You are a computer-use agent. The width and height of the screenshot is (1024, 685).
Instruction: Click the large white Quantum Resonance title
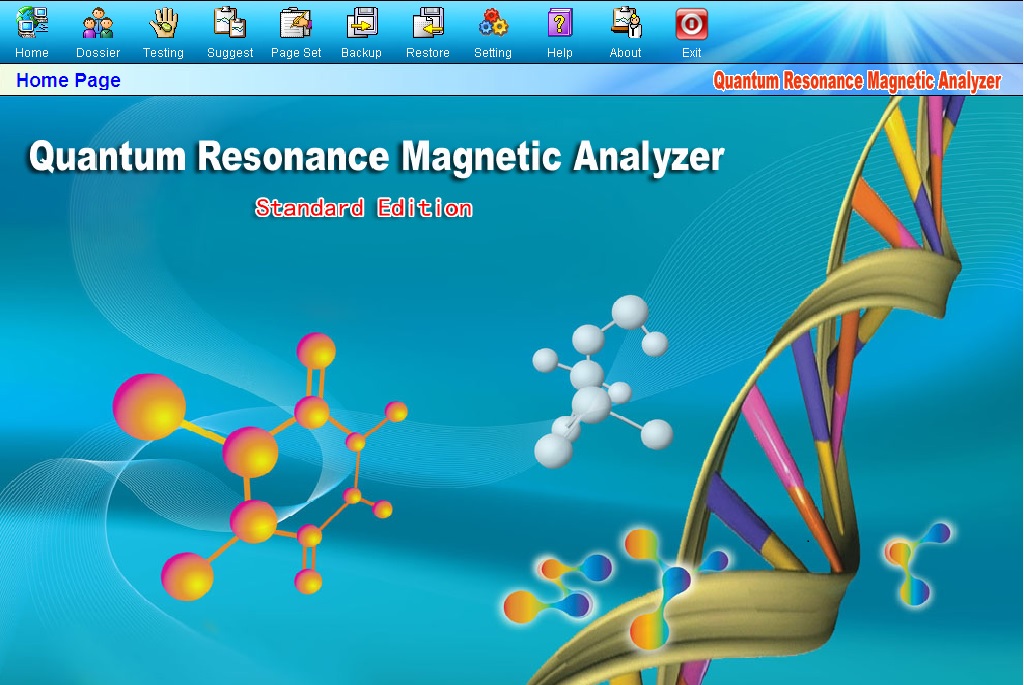coord(376,158)
